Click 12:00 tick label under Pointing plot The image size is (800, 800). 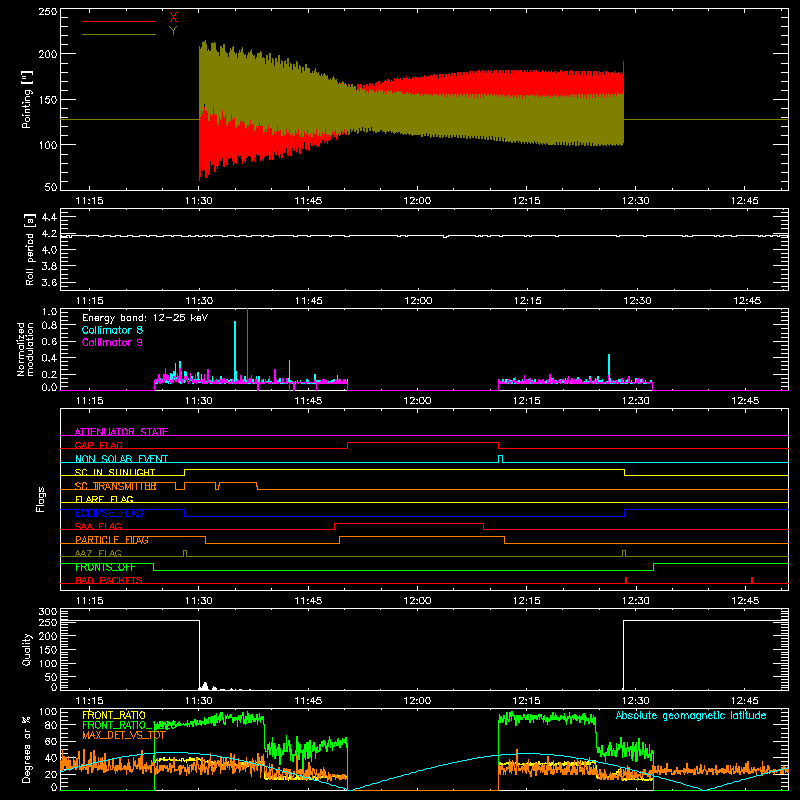tap(417, 201)
